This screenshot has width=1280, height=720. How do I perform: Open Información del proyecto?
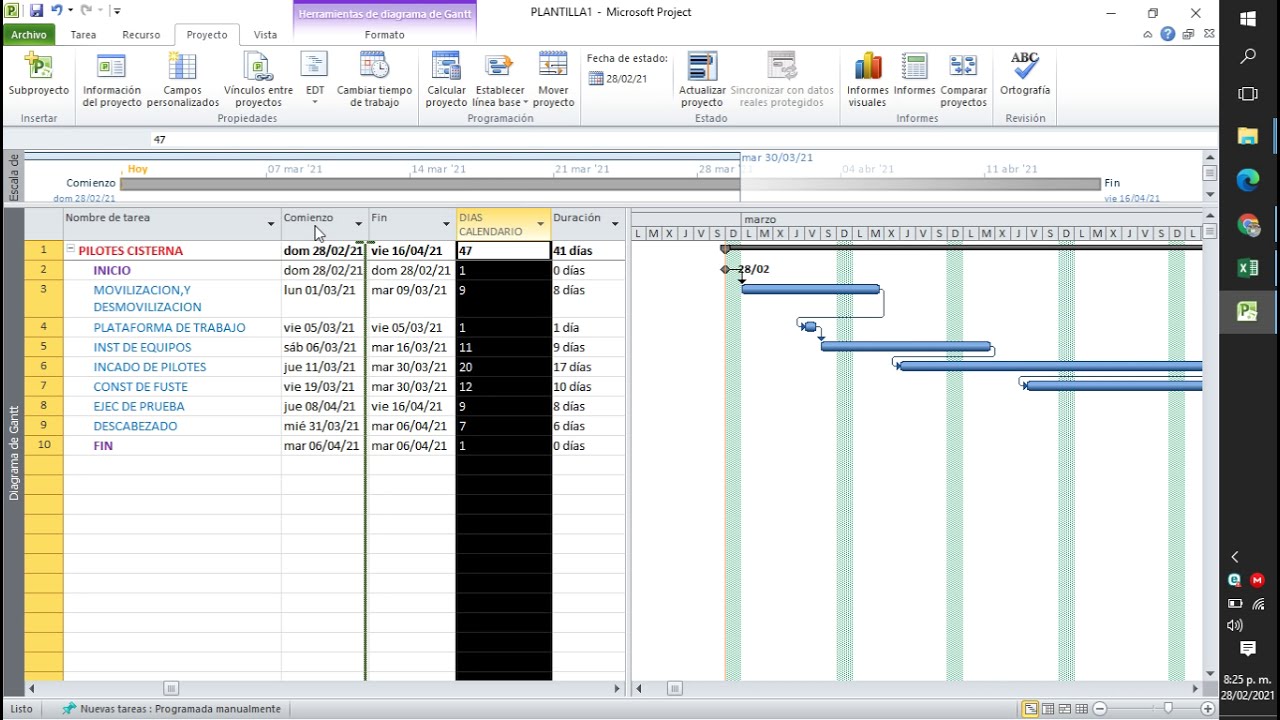[112, 78]
